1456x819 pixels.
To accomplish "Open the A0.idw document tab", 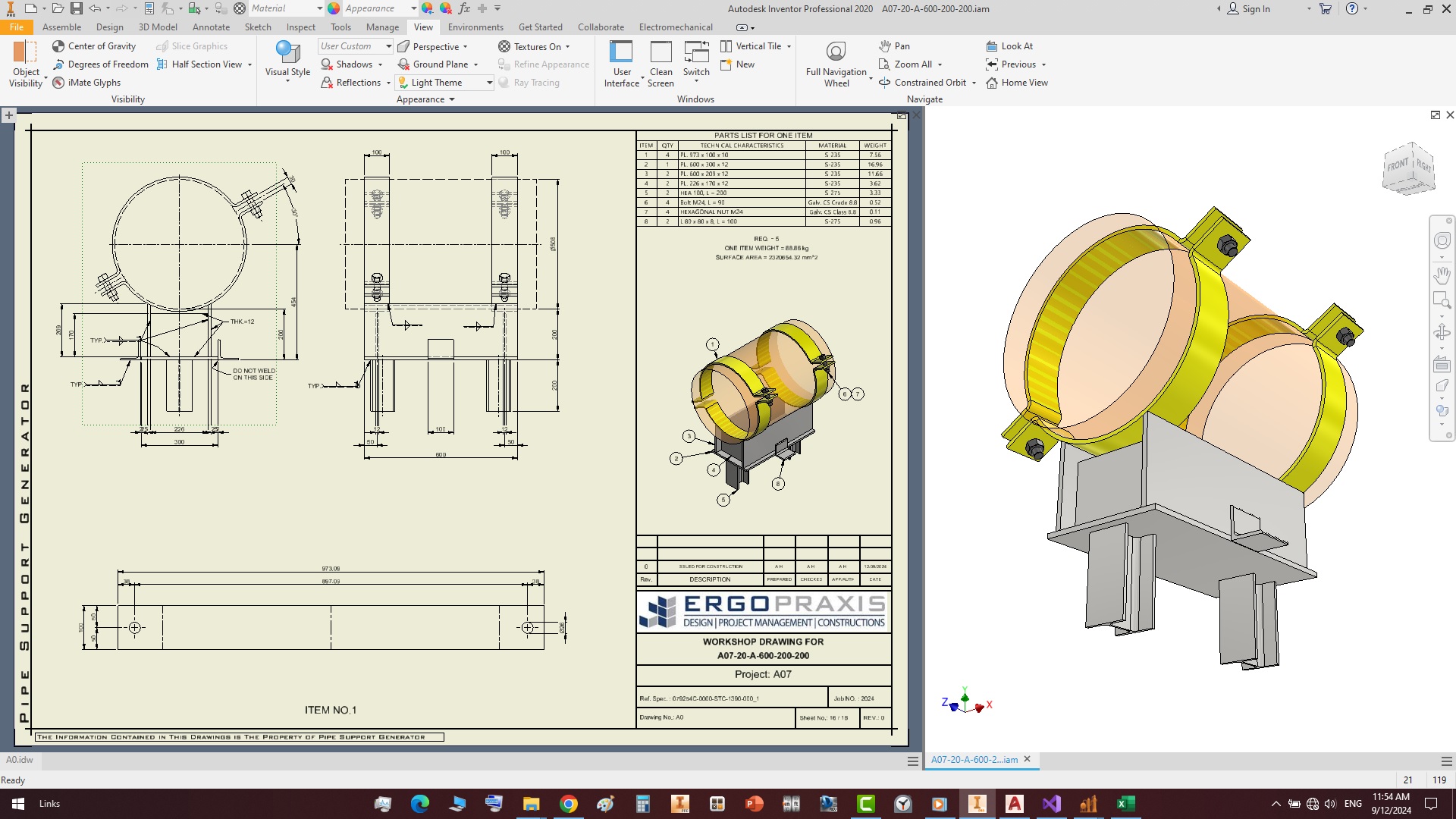I will pos(20,760).
